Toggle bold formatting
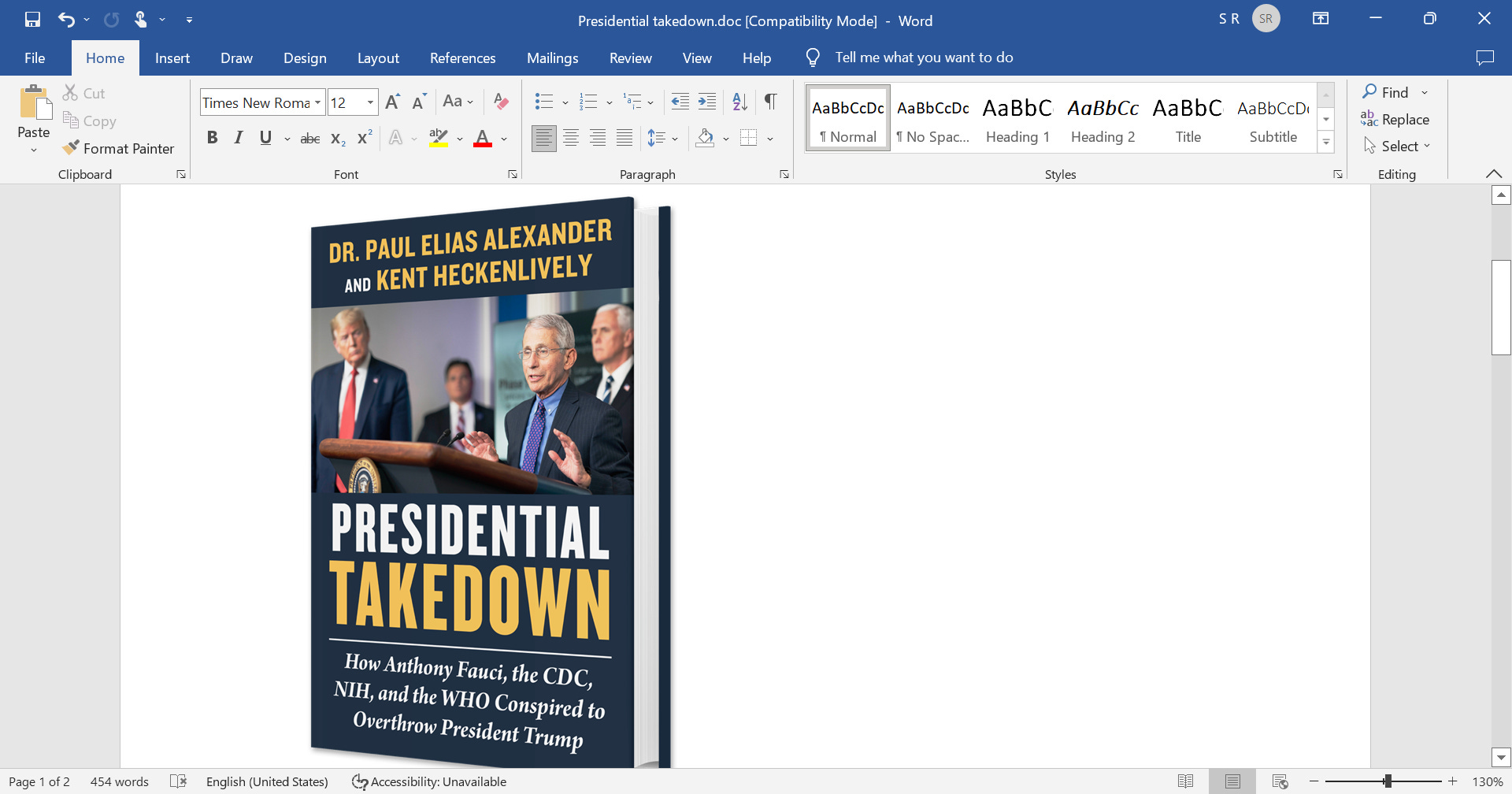The image size is (1512, 794). pos(212,139)
